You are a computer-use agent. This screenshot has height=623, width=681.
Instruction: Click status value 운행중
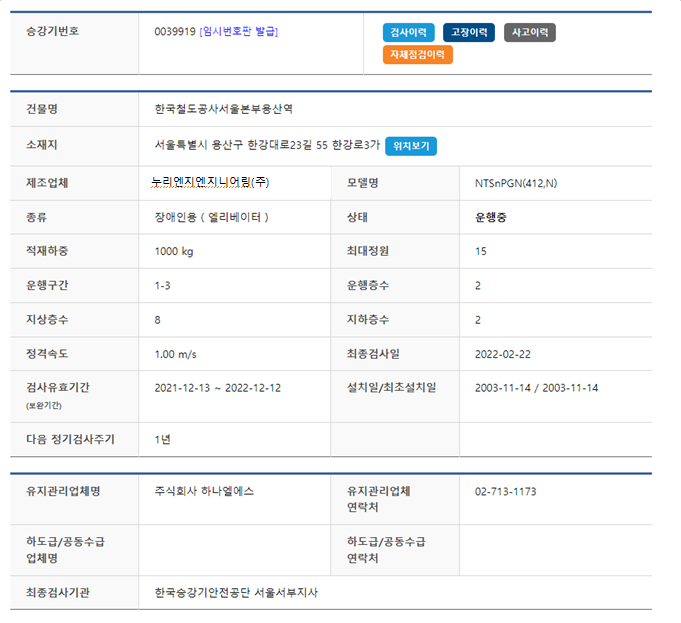[x=490, y=217]
